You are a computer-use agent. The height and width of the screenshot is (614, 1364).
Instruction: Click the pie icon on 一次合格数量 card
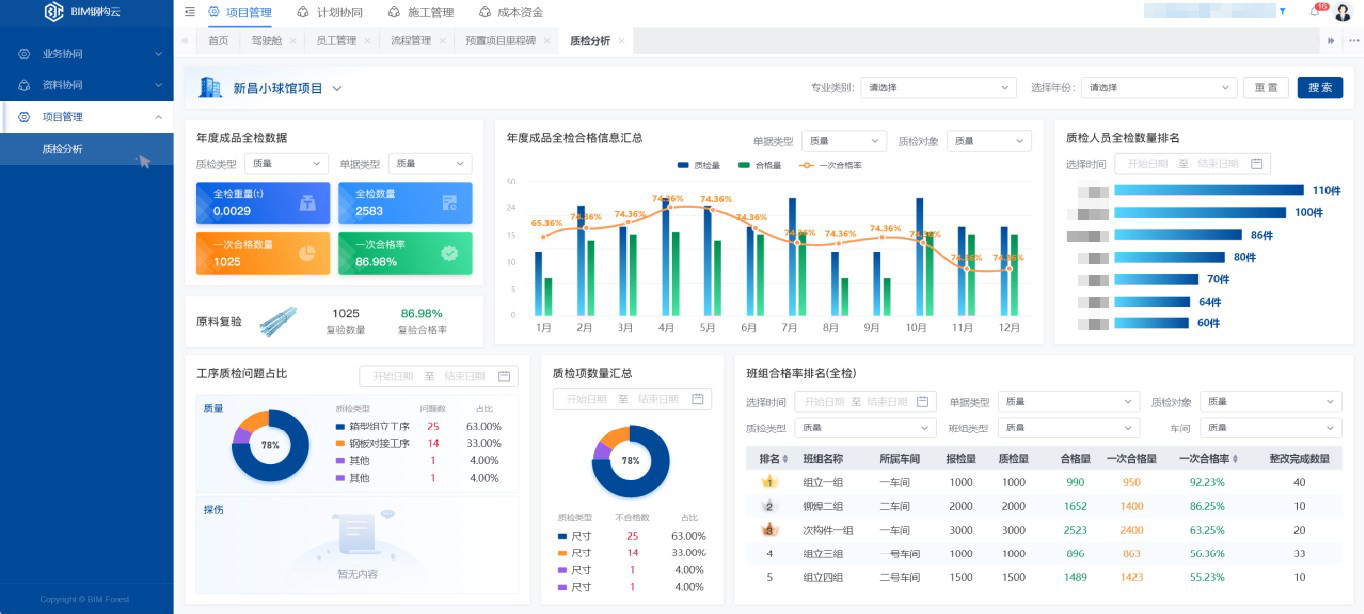click(308, 253)
